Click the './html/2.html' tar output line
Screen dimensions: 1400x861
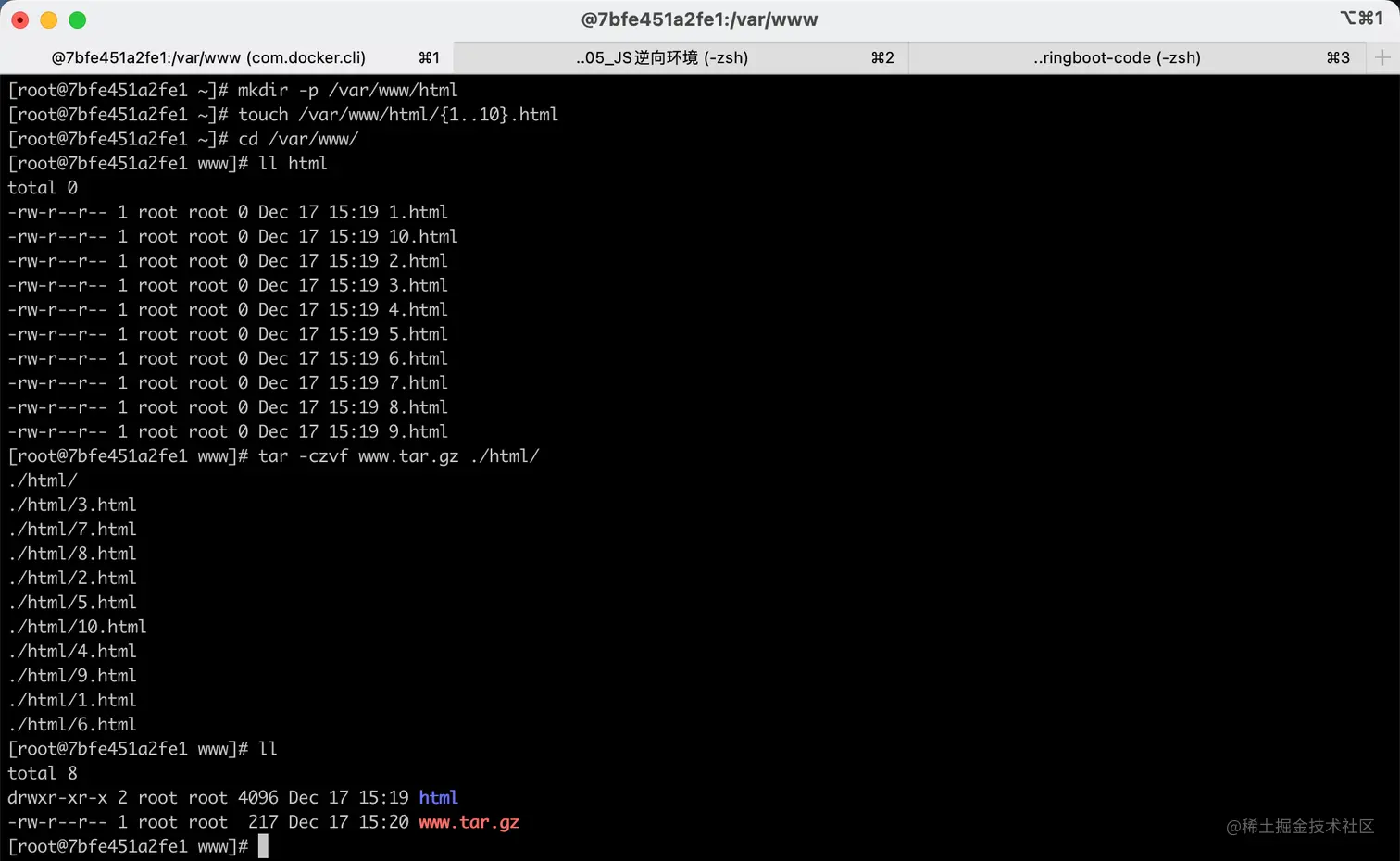pos(72,578)
